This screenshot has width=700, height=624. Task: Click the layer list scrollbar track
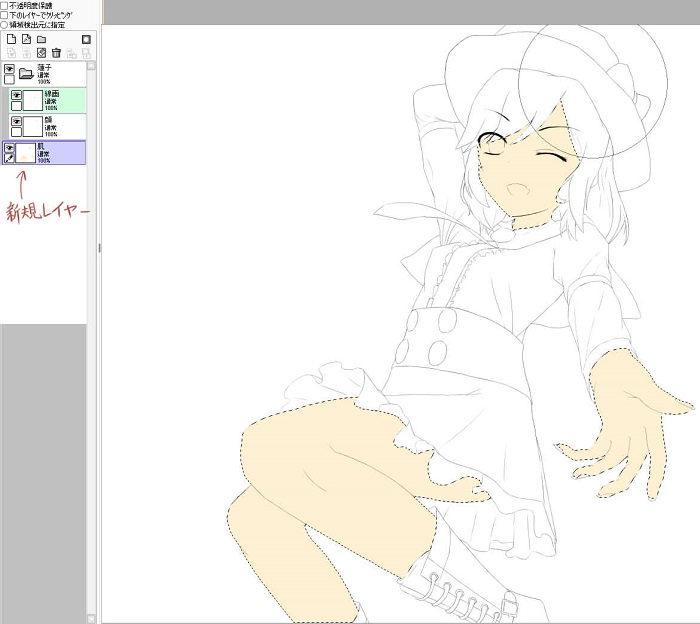(x=91, y=341)
